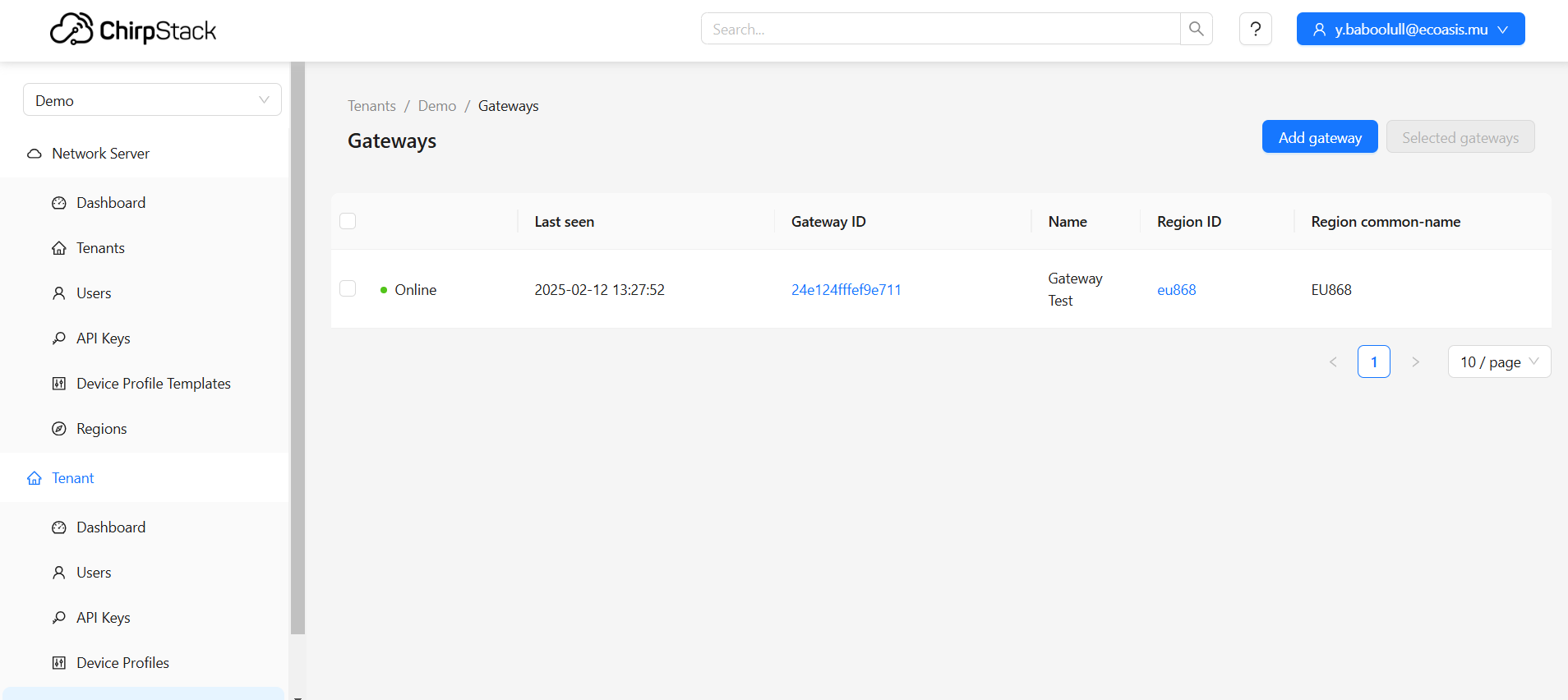The width and height of the screenshot is (1568, 700).
Task: Click the Tenants house icon in sidebar
Action: [59, 248]
